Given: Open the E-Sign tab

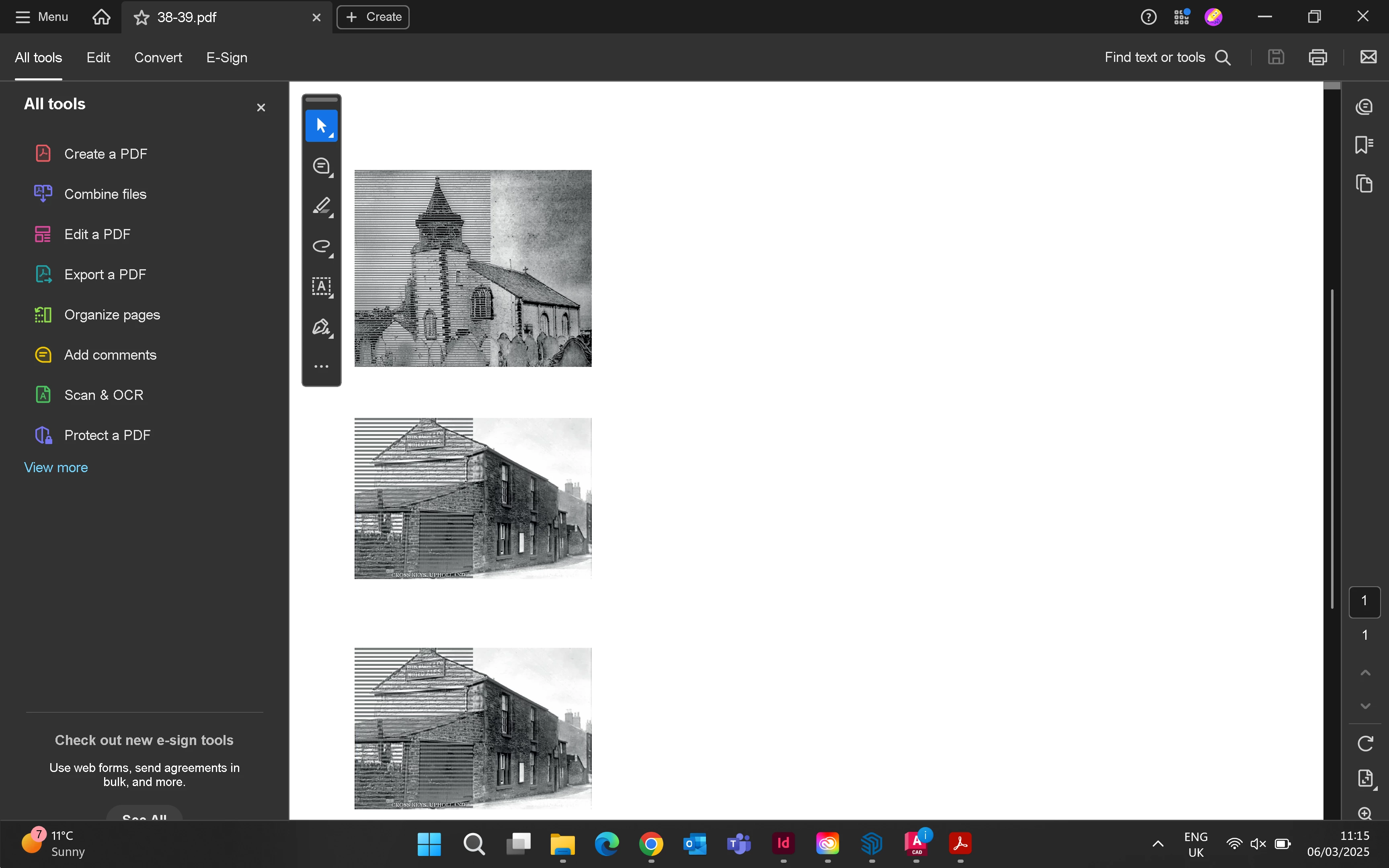Looking at the screenshot, I should [227, 57].
